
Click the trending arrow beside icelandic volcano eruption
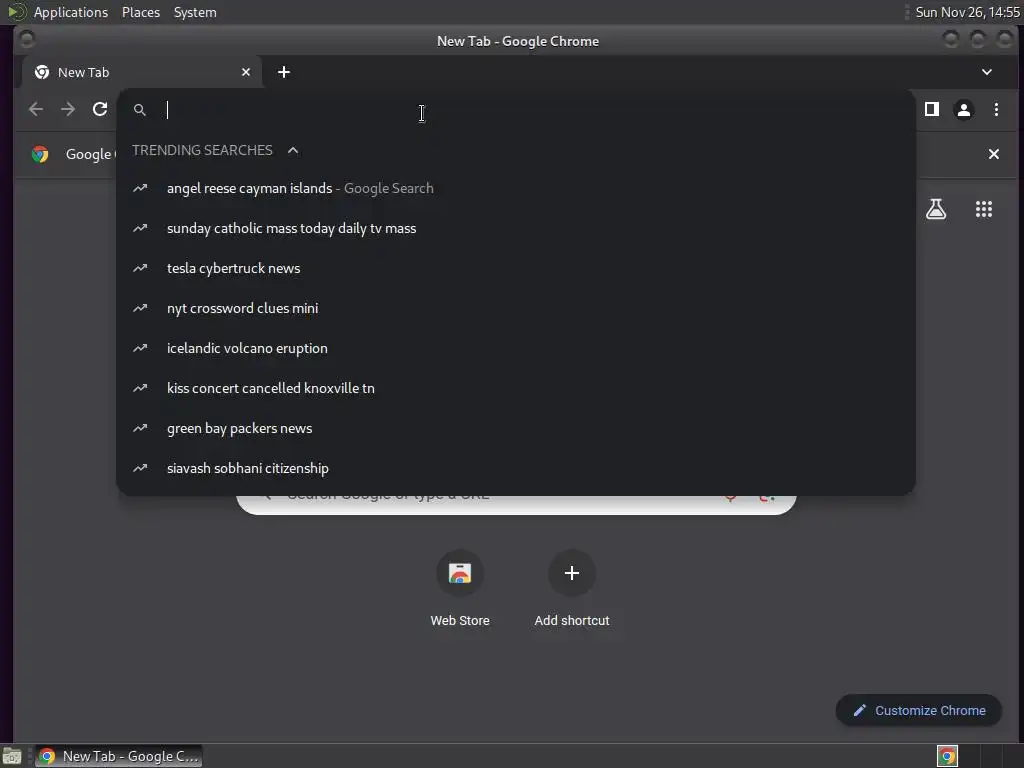tap(140, 348)
